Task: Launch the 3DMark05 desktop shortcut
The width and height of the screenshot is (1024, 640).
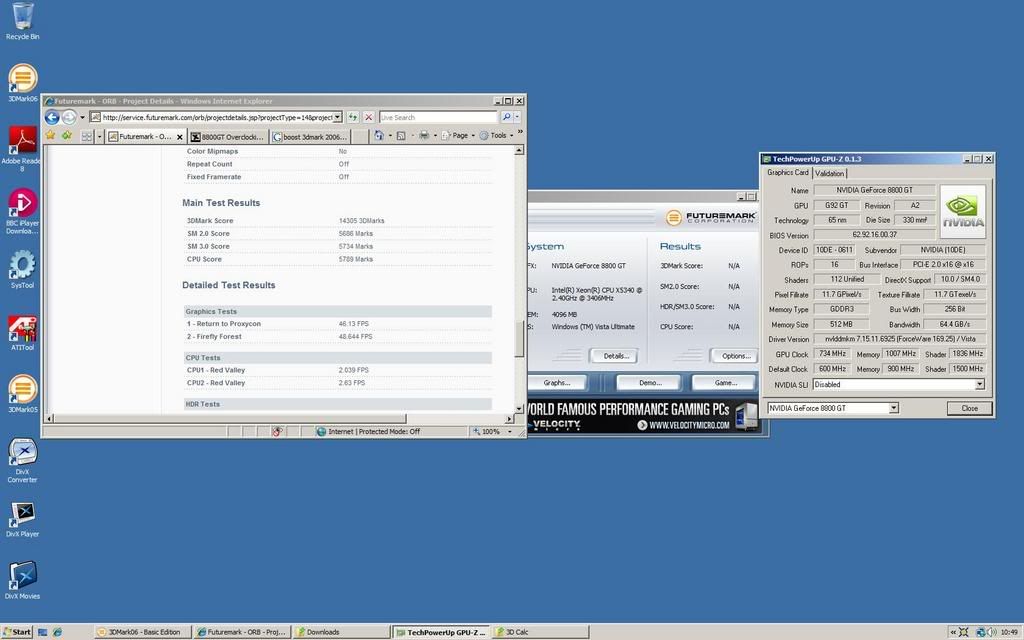Action: (x=22, y=393)
